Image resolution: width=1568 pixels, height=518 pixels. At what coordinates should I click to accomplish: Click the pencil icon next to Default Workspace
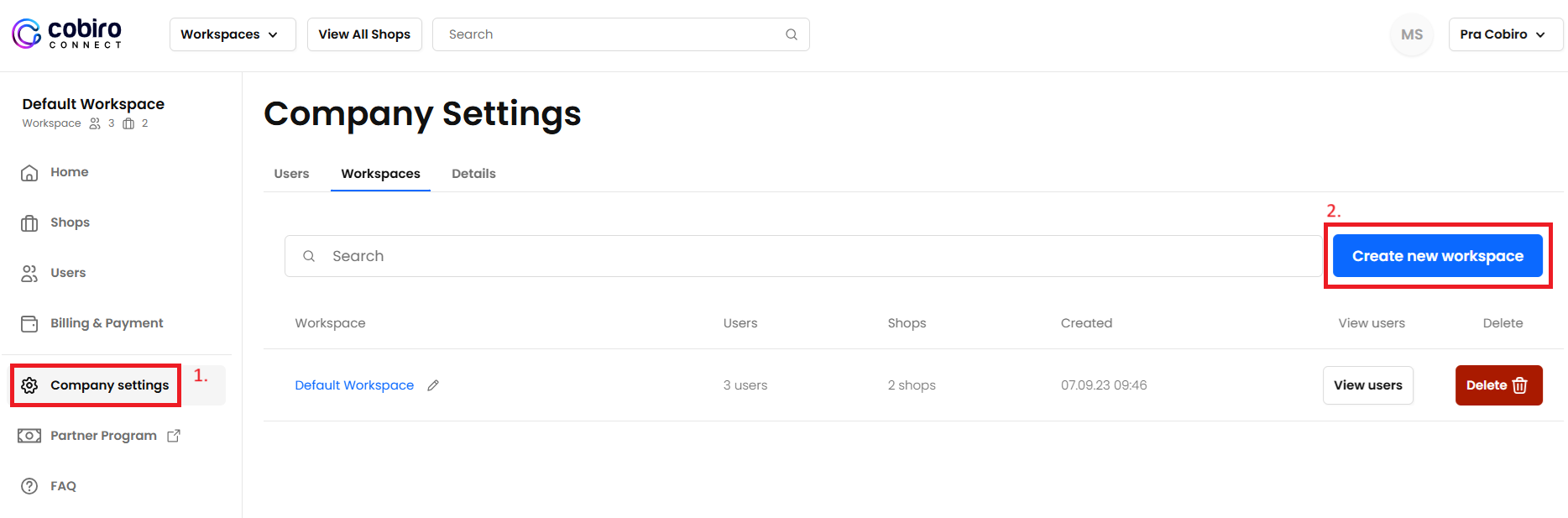[x=433, y=385]
